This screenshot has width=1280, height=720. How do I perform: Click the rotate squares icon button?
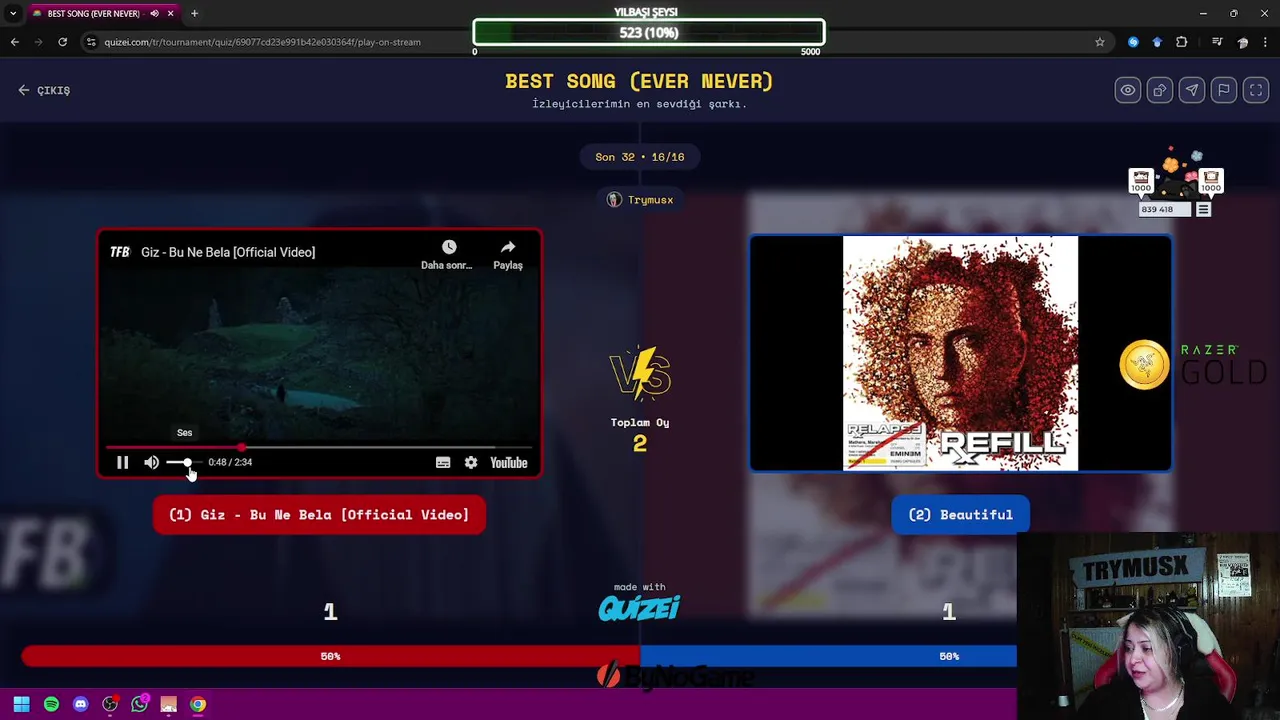click(x=1159, y=90)
